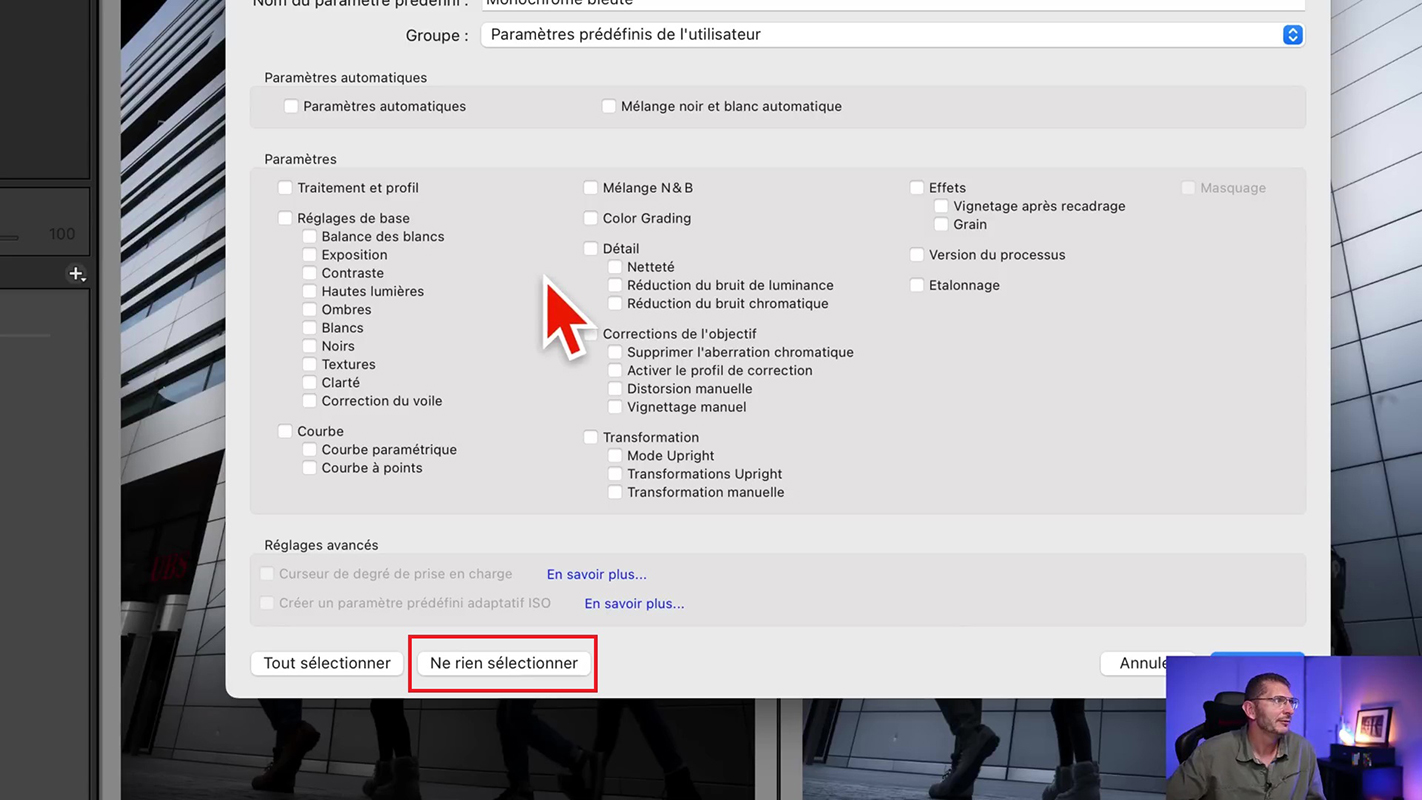Check Mélange noir et blanc automatique

pyautogui.click(x=609, y=106)
